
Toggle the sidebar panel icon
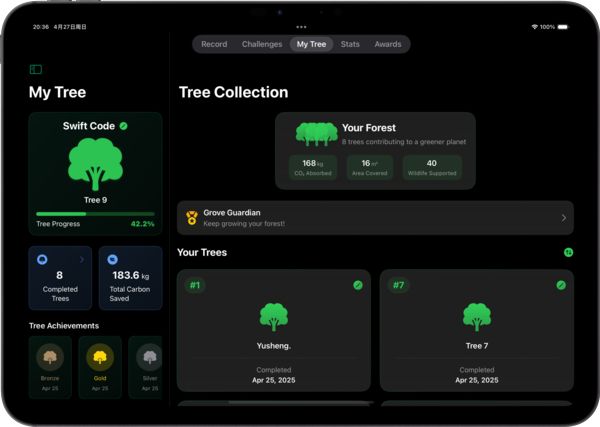coord(36,69)
